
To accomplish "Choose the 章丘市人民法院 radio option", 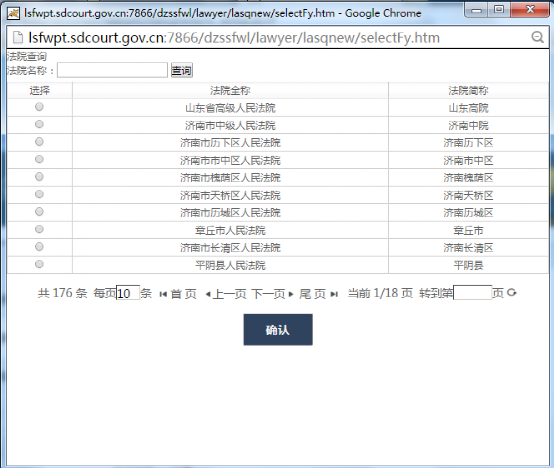I will [x=39, y=229].
